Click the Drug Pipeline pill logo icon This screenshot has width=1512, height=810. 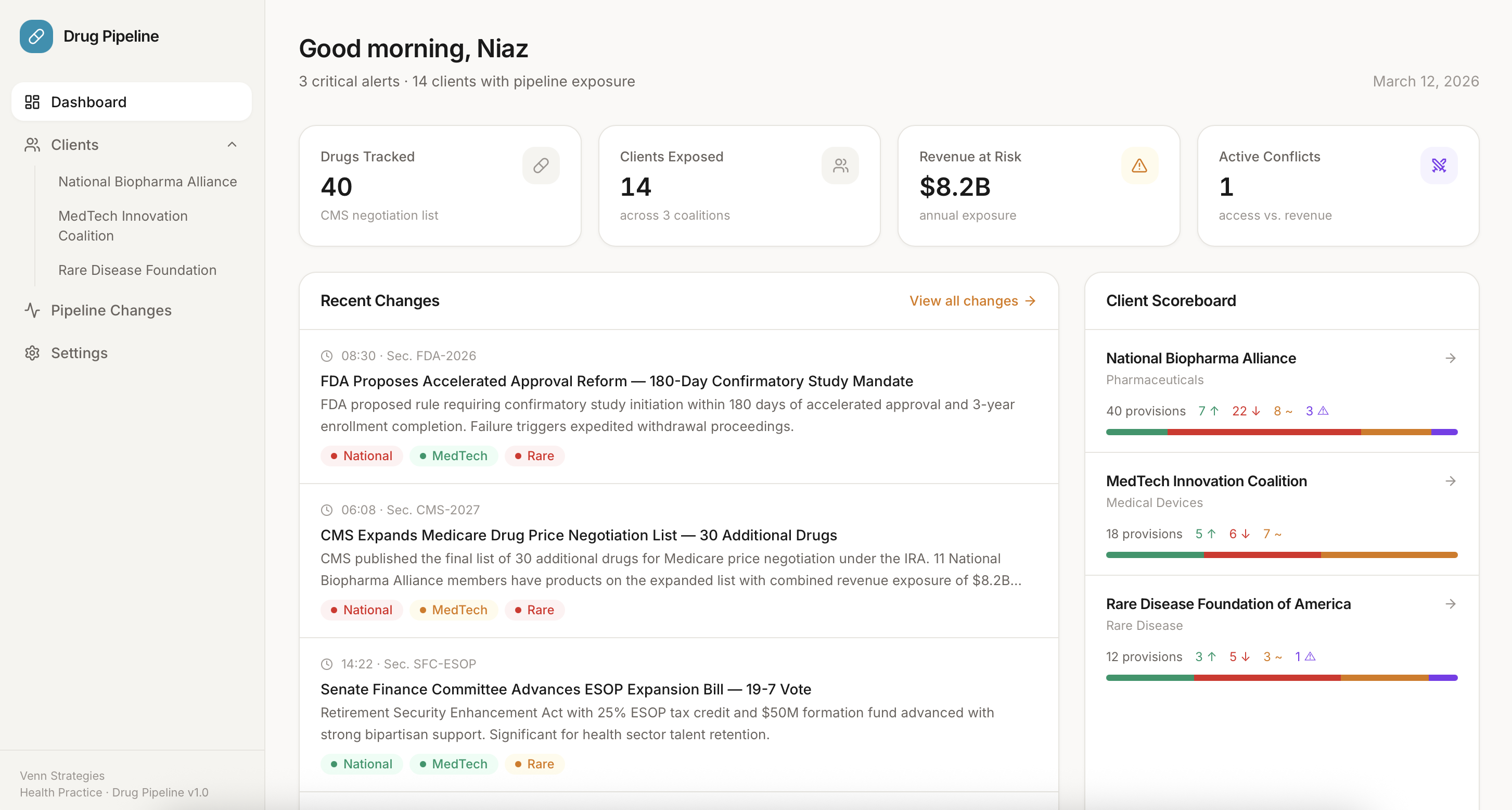[36, 36]
